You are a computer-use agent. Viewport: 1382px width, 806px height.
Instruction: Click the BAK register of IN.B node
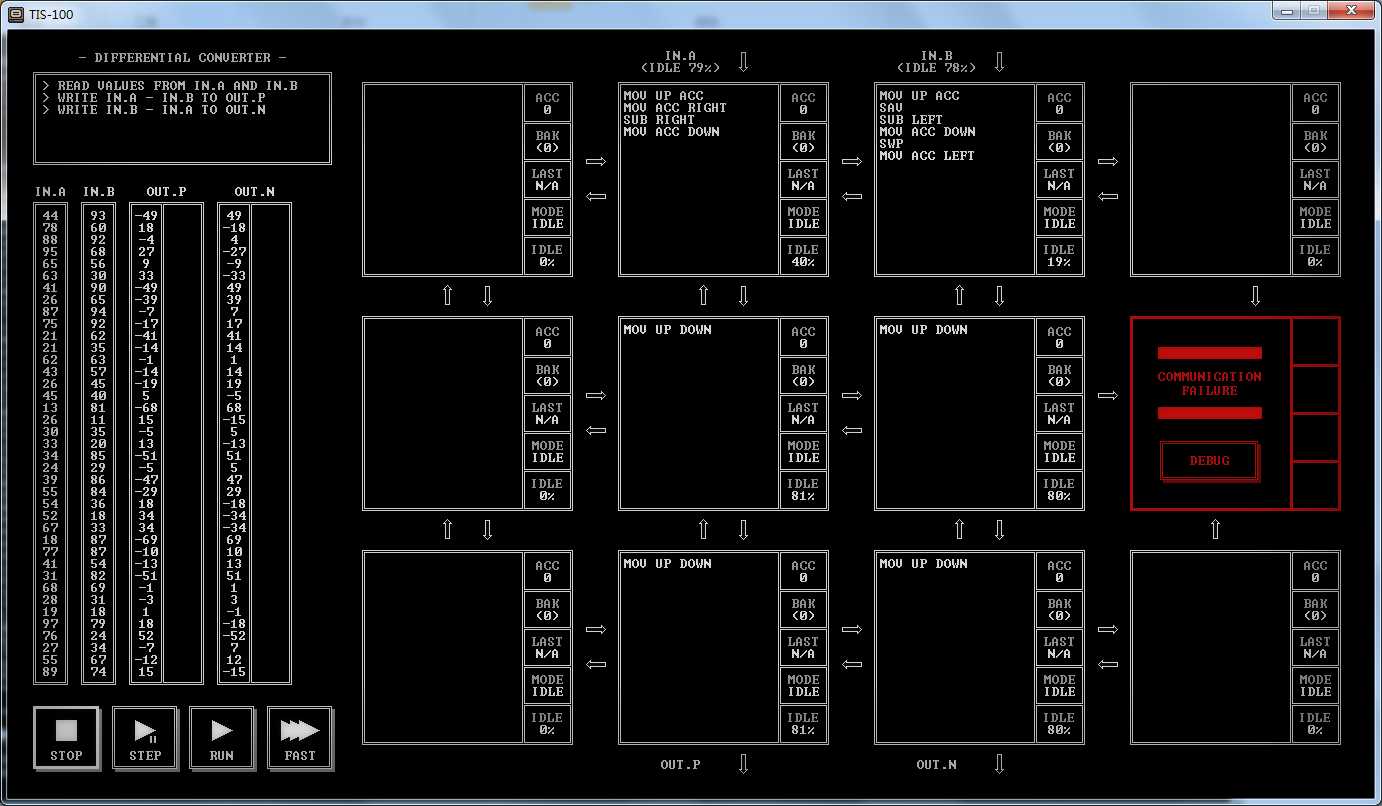1059,141
